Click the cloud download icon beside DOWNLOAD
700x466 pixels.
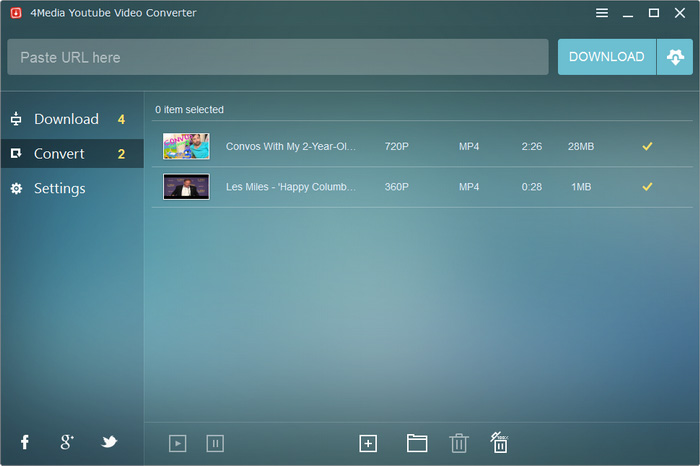click(674, 57)
